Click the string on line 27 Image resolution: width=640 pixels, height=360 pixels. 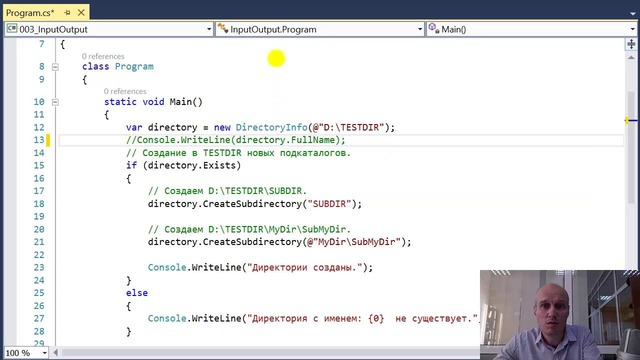tap(363, 318)
